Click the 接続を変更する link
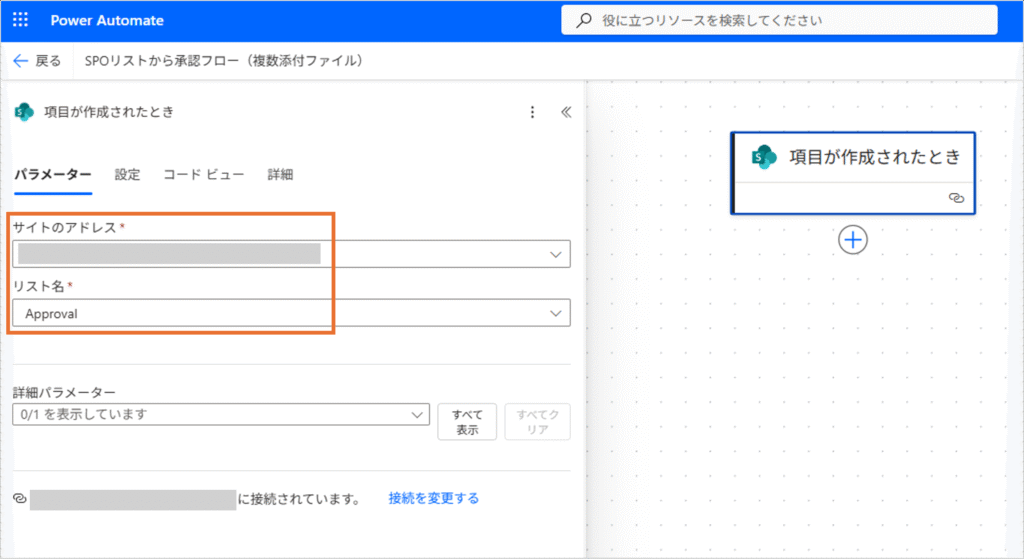This screenshot has height=559, width=1024. point(434,498)
